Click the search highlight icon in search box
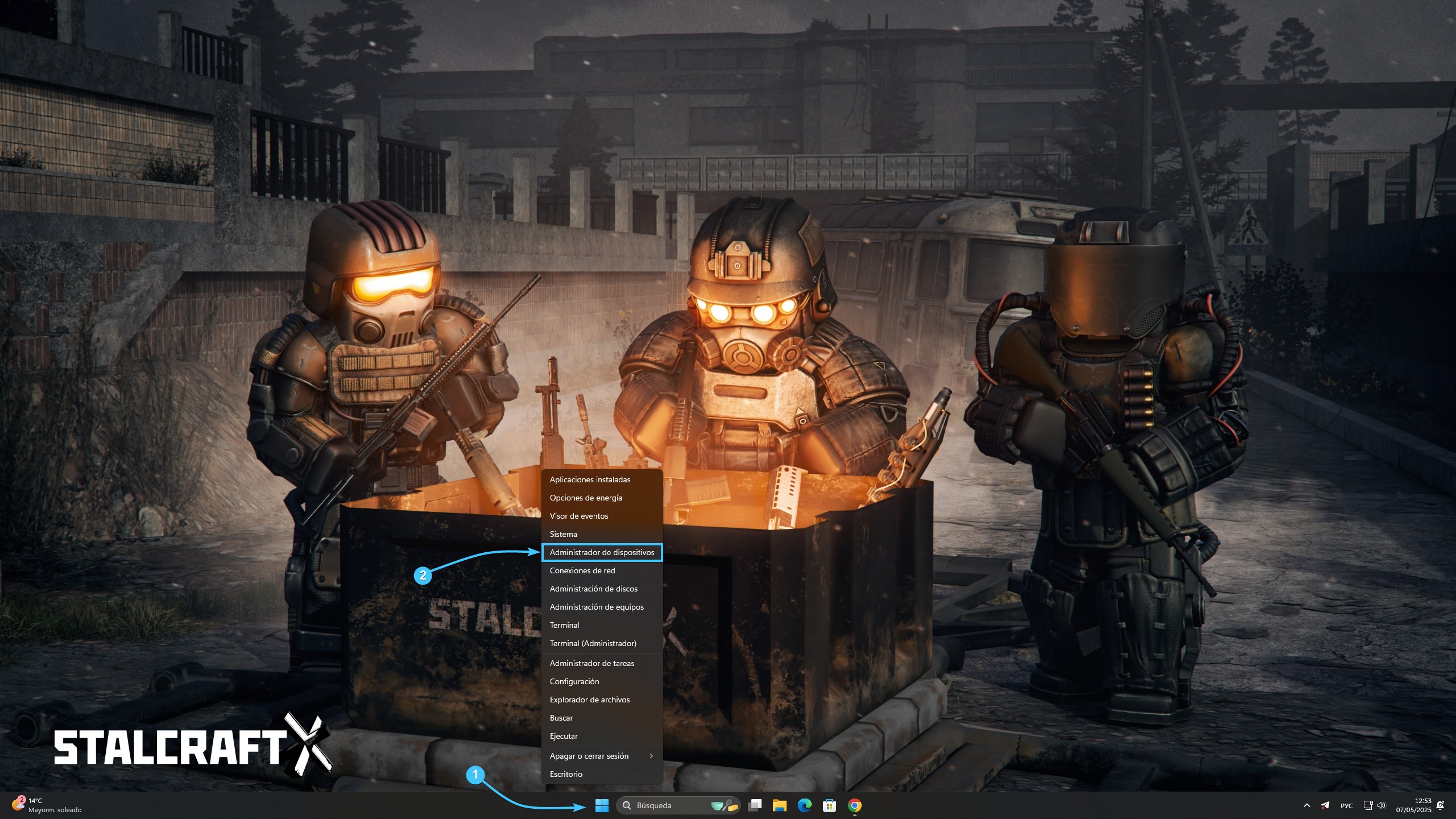The height and width of the screenshot is (819, 1456). point(725,805)
